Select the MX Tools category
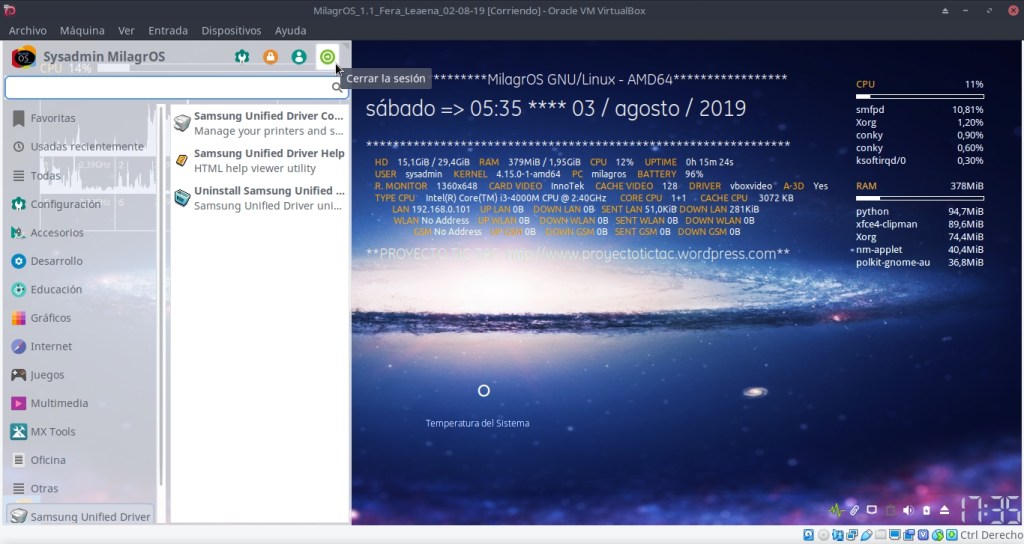The height and width of the screenshot is (544, 1024). tap(53, 432)
